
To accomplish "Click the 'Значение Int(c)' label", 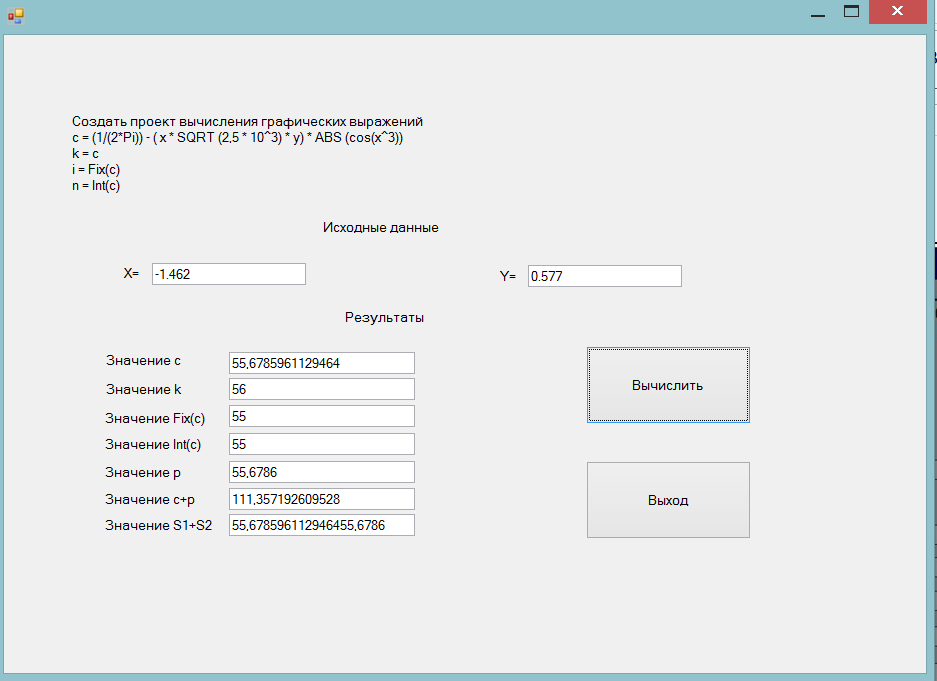I will [153, 444].
